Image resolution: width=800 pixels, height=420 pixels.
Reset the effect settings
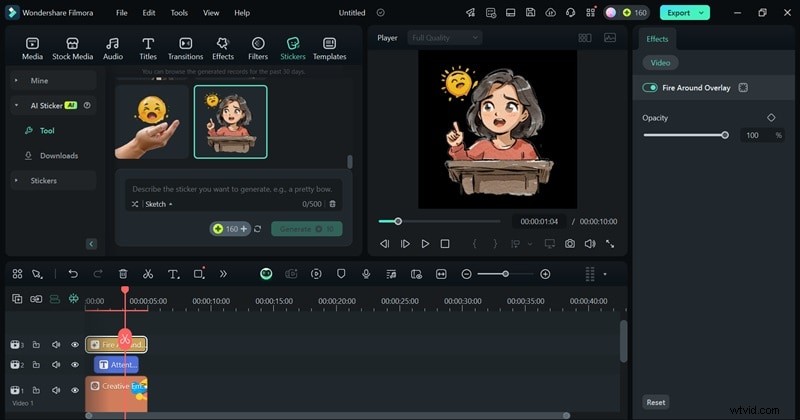point(656,402)
